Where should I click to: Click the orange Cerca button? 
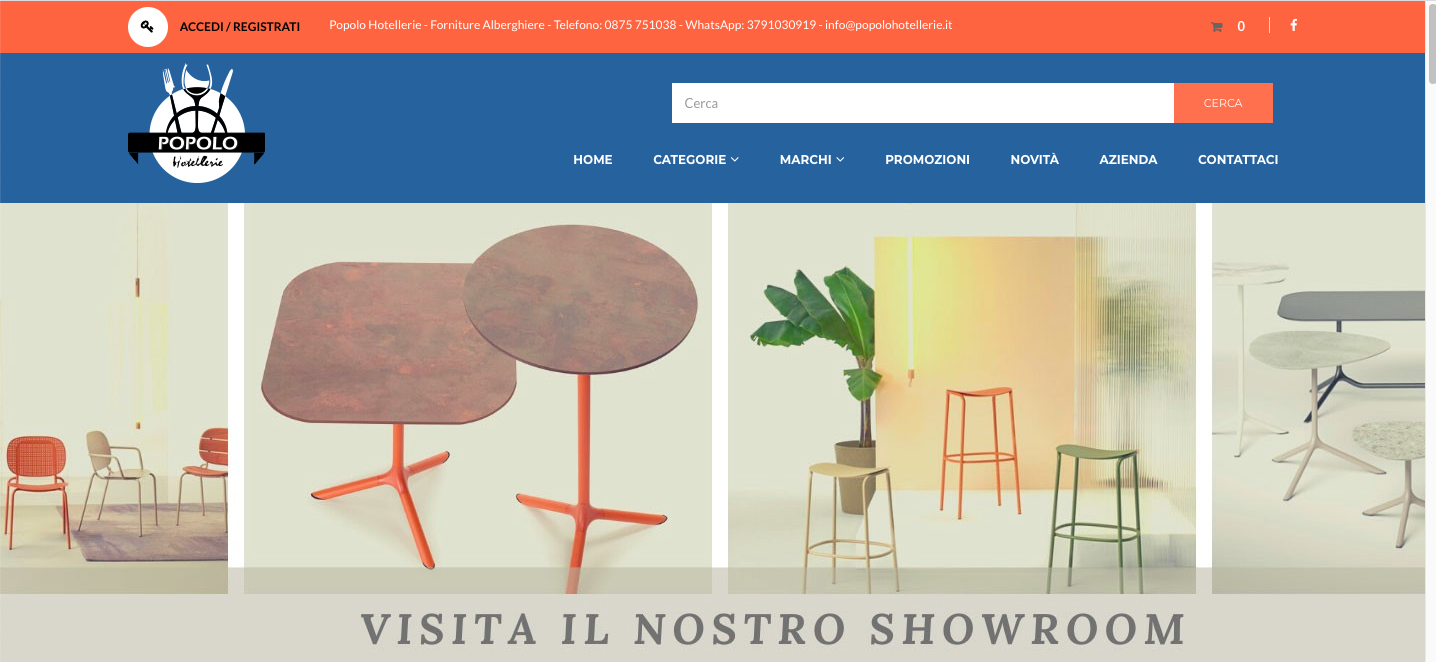click(x=1223, y=103)
